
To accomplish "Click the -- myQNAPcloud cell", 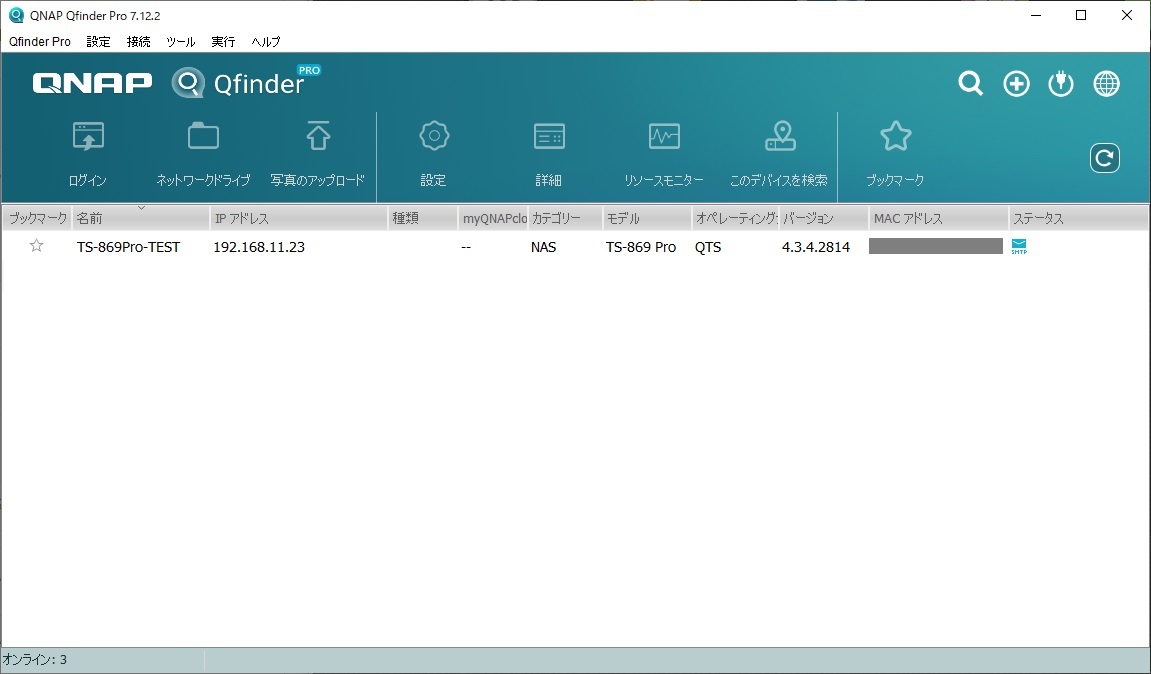I will click(466, 247).
